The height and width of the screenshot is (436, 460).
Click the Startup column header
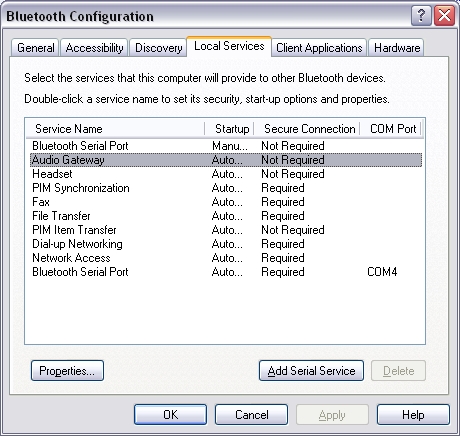230,129
